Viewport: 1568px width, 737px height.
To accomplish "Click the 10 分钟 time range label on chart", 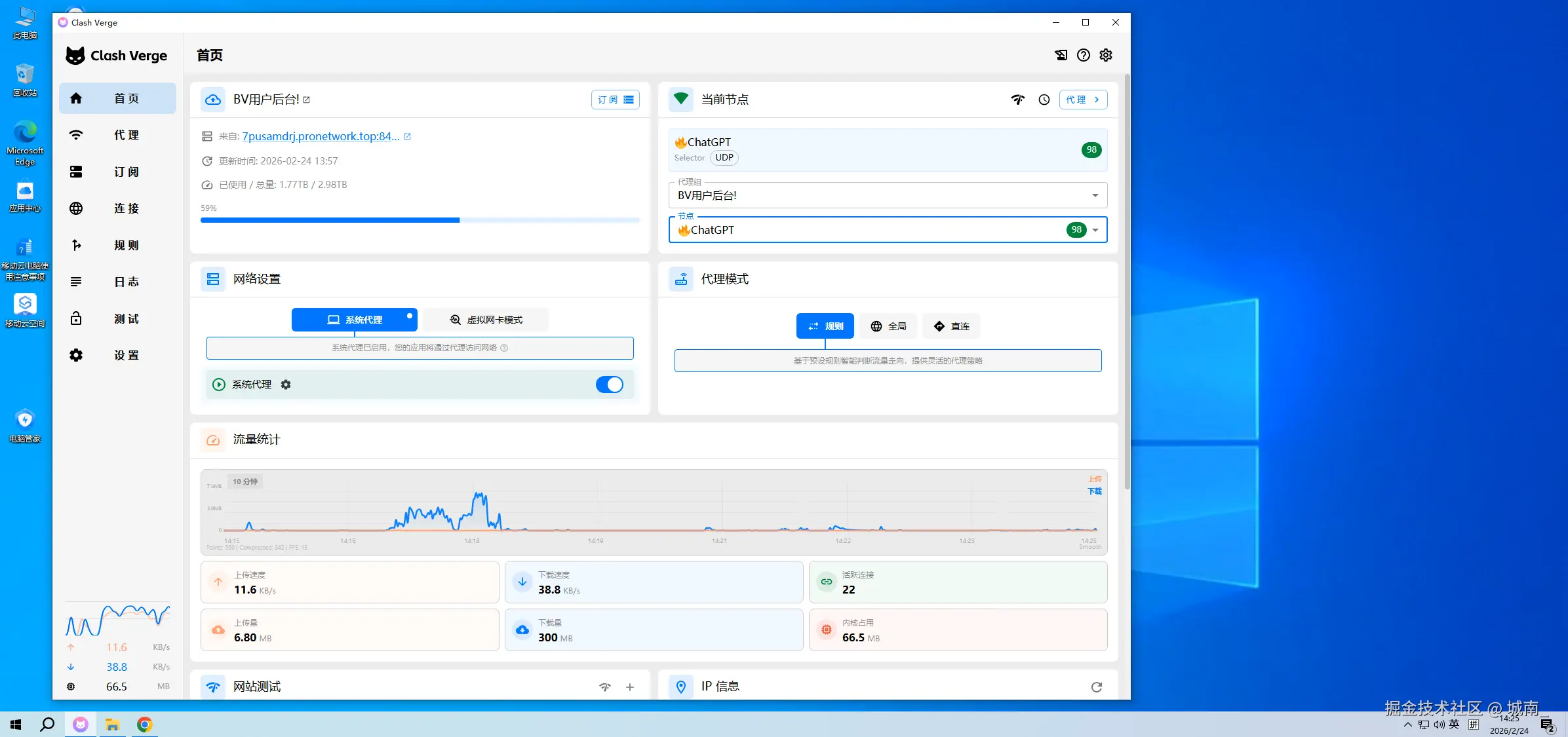I will (245, 482).
